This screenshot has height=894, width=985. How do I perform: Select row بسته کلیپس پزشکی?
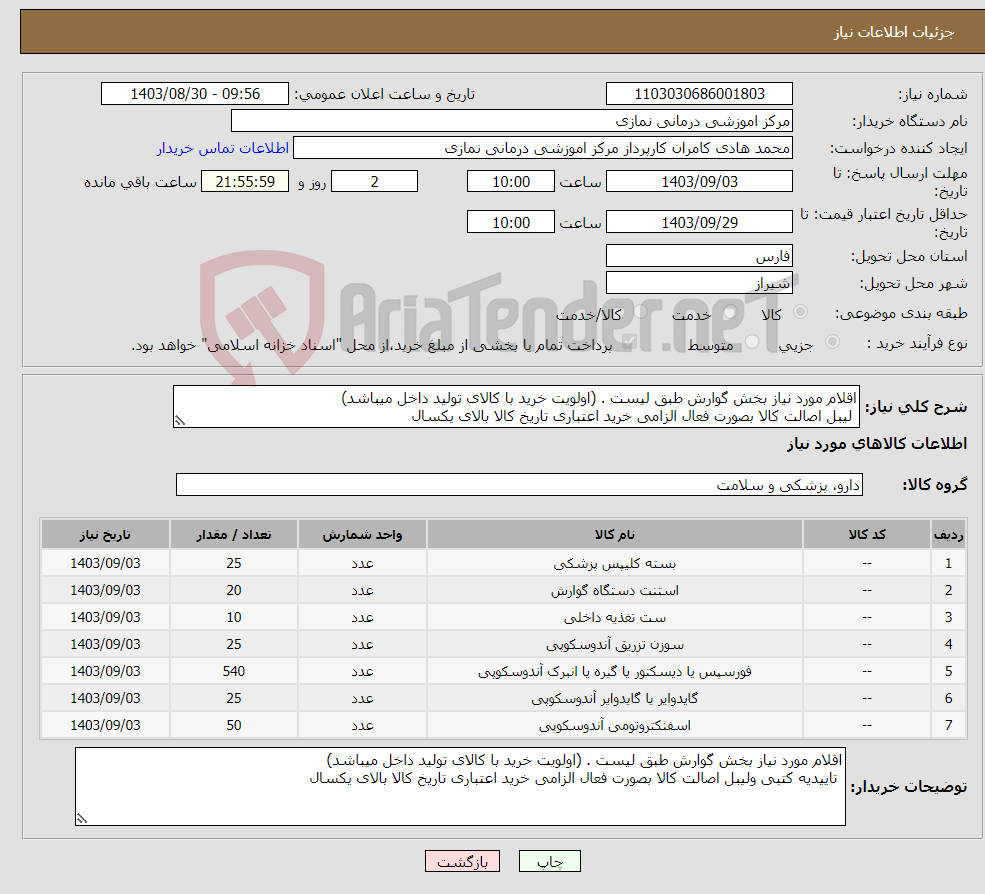tap(503, 563)
